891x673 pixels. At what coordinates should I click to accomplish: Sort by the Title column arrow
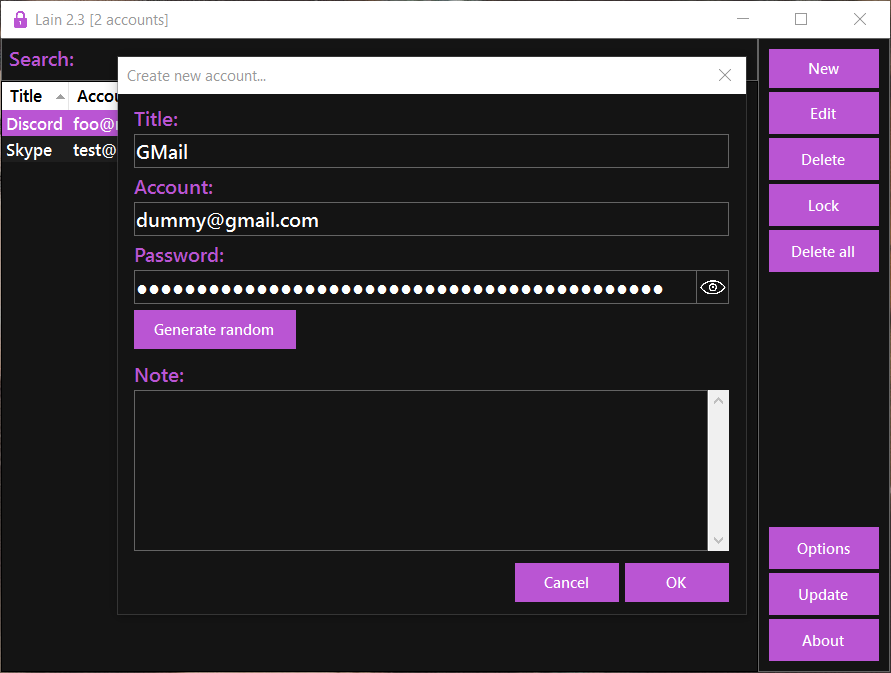pyautogui.click(x=60, y=97)
